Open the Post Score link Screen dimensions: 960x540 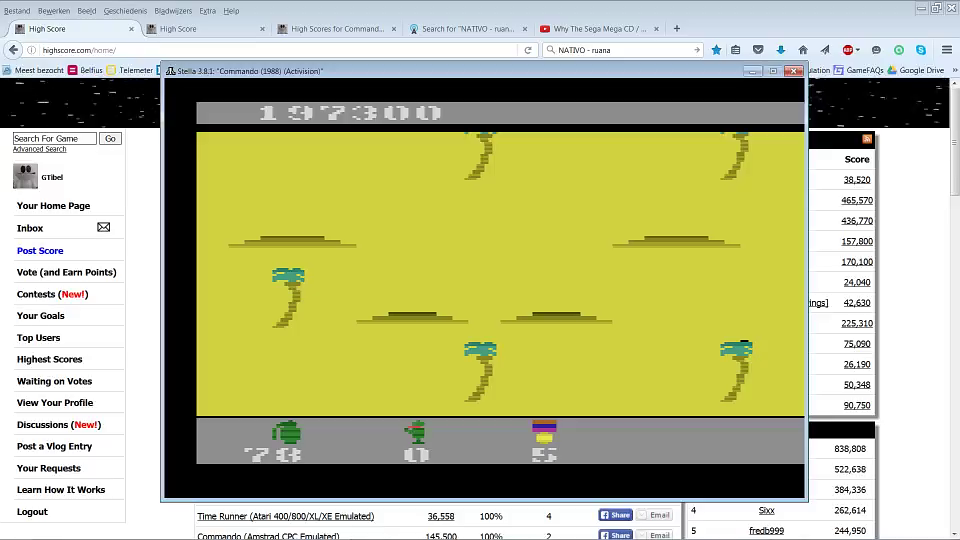click(40, 250)
